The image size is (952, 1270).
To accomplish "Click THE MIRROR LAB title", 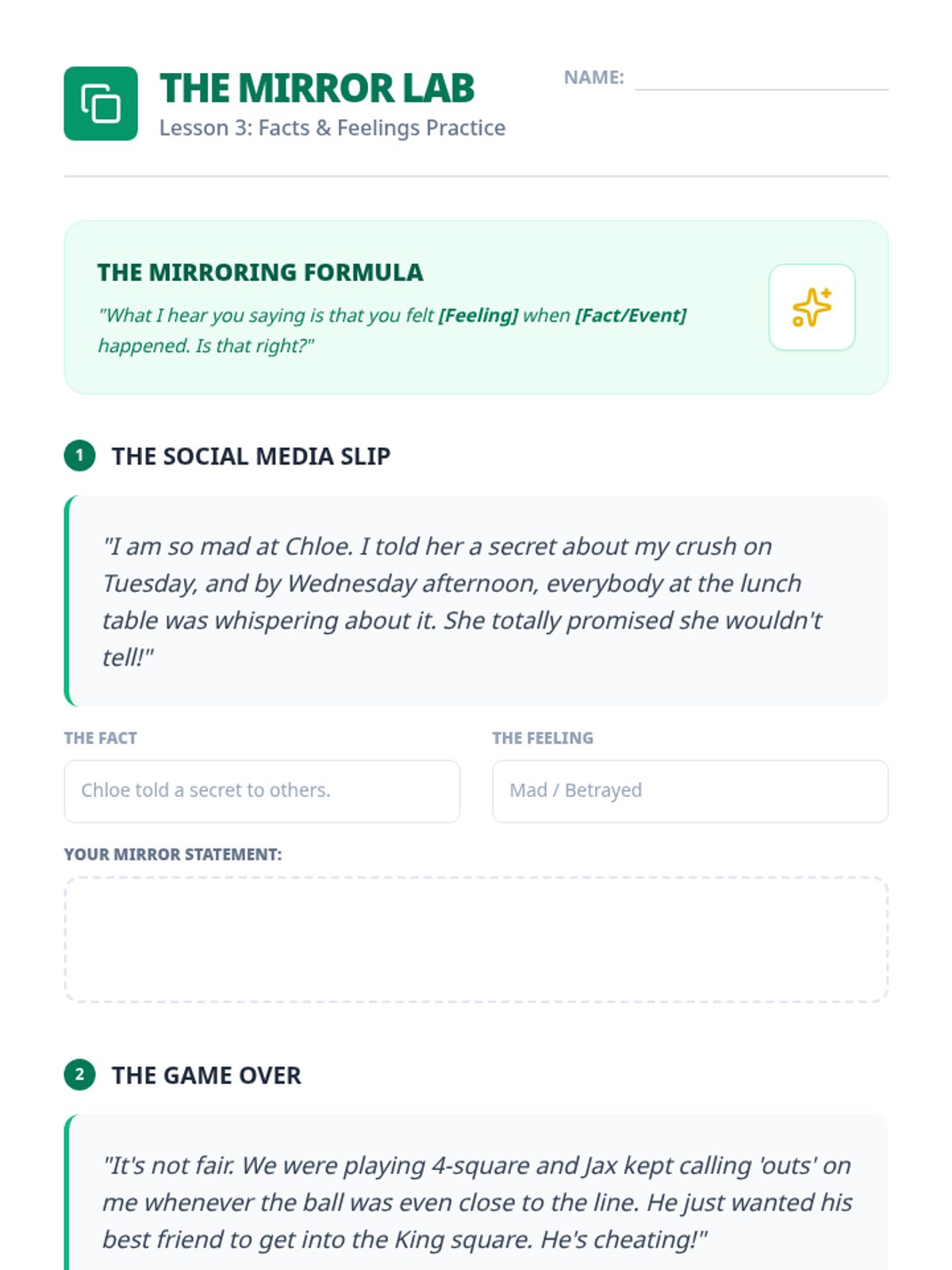I will click(317, 88).
